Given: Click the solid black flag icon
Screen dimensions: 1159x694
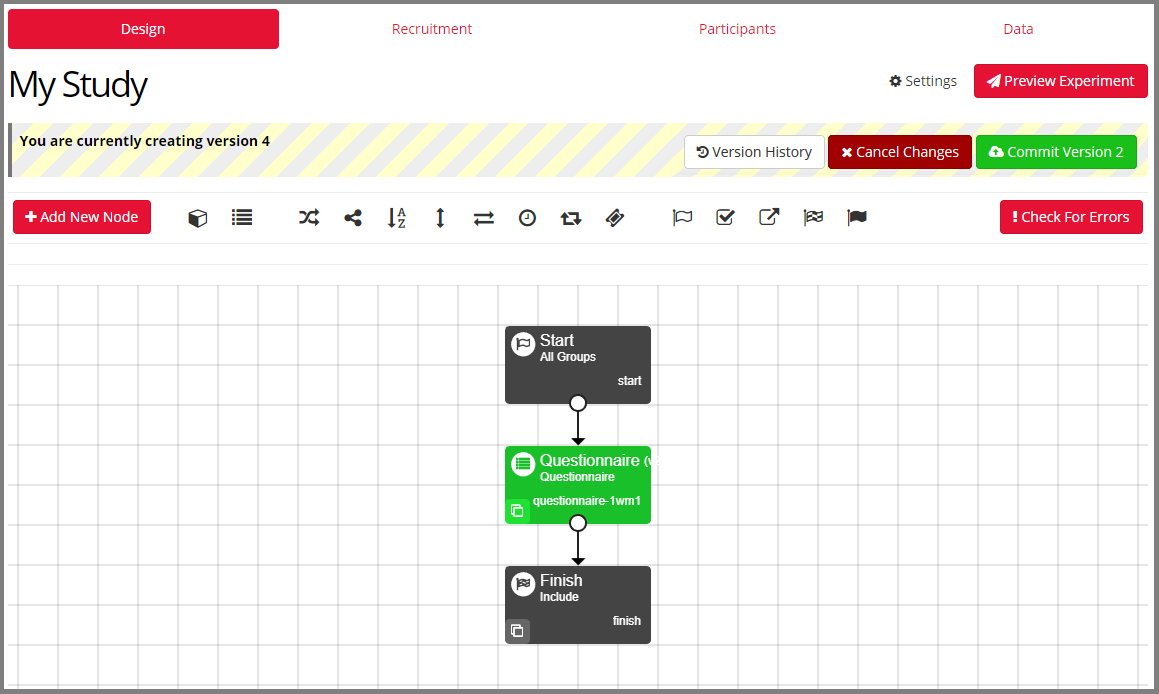Looking at the screenshot, I should [857, 217].
